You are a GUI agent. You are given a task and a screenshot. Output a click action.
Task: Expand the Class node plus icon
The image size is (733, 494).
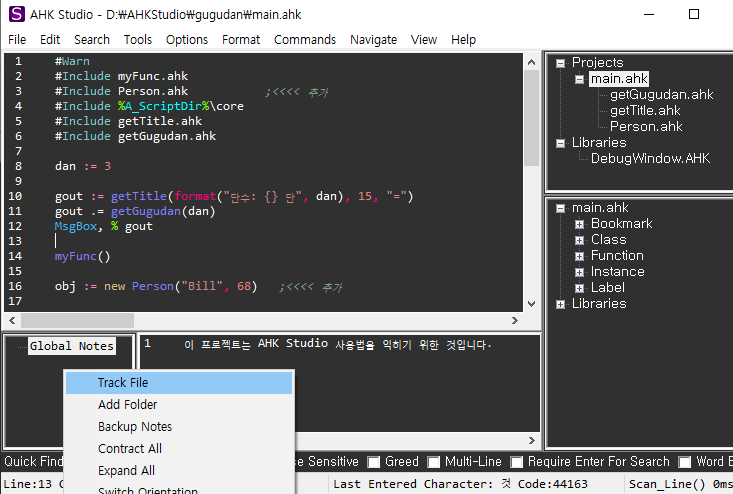point(579,240)
